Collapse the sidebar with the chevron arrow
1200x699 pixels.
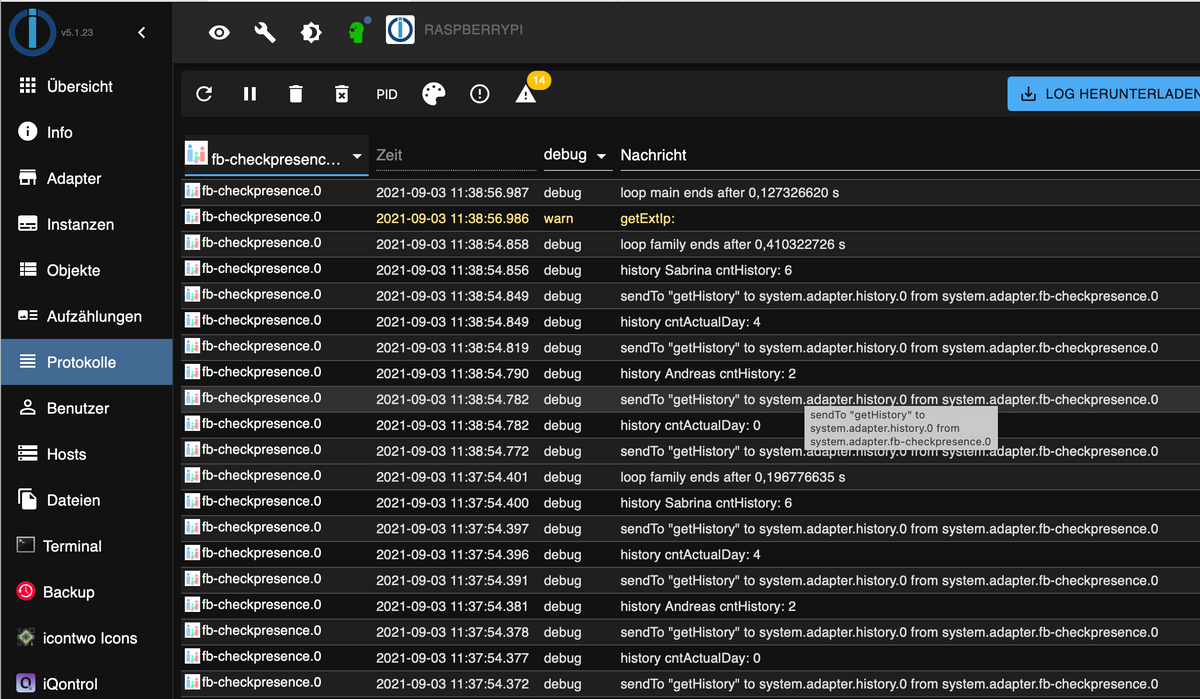(142, 33)
